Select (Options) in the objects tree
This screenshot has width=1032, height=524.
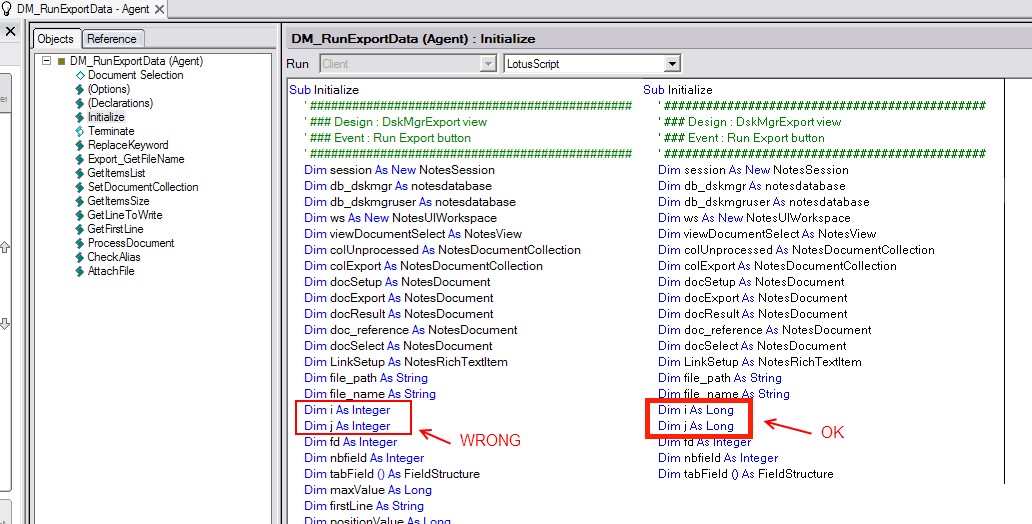109,89
